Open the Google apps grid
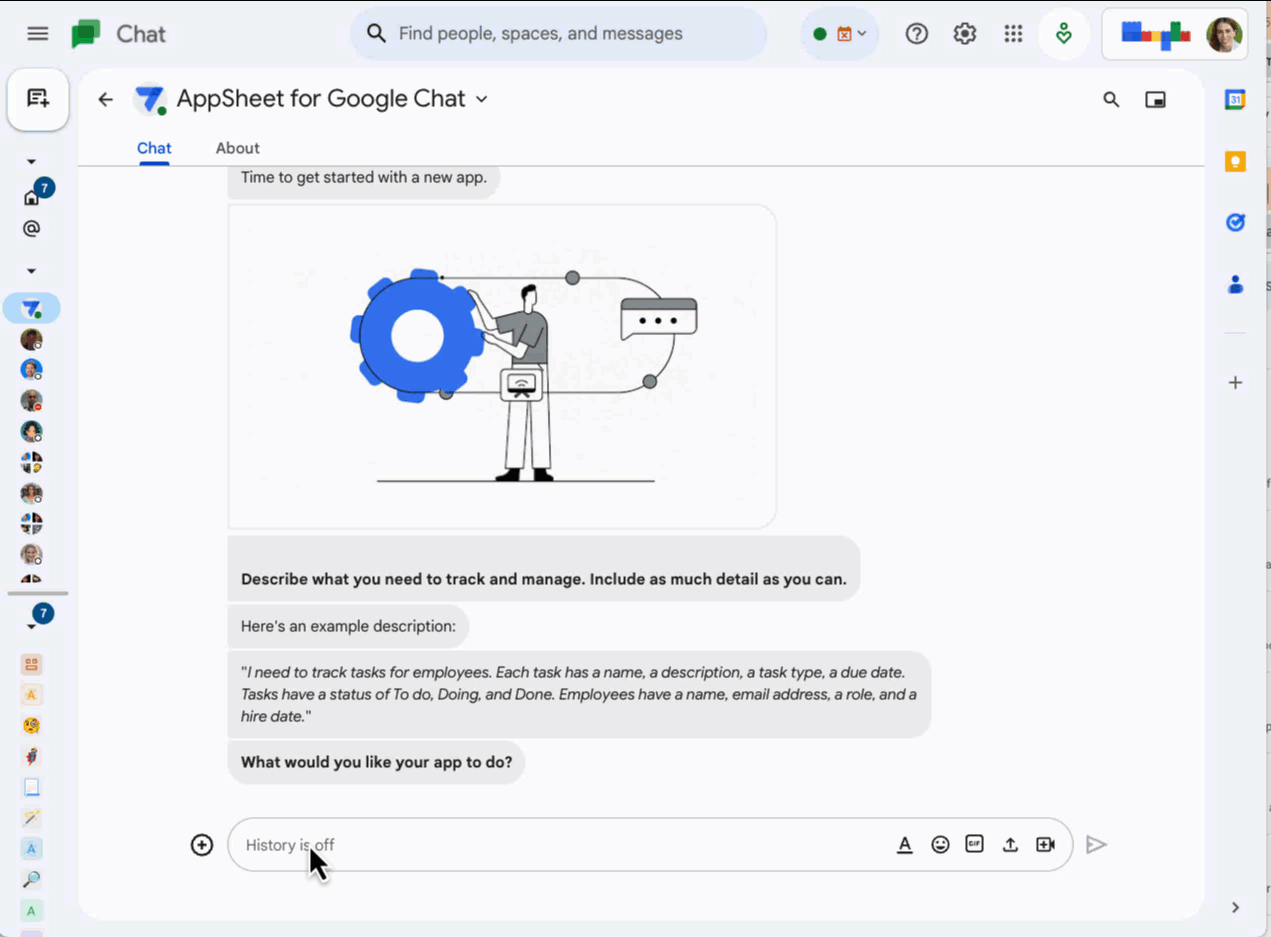The width and height of the screenshot is (1271, 937). [x=1013, y=34]
